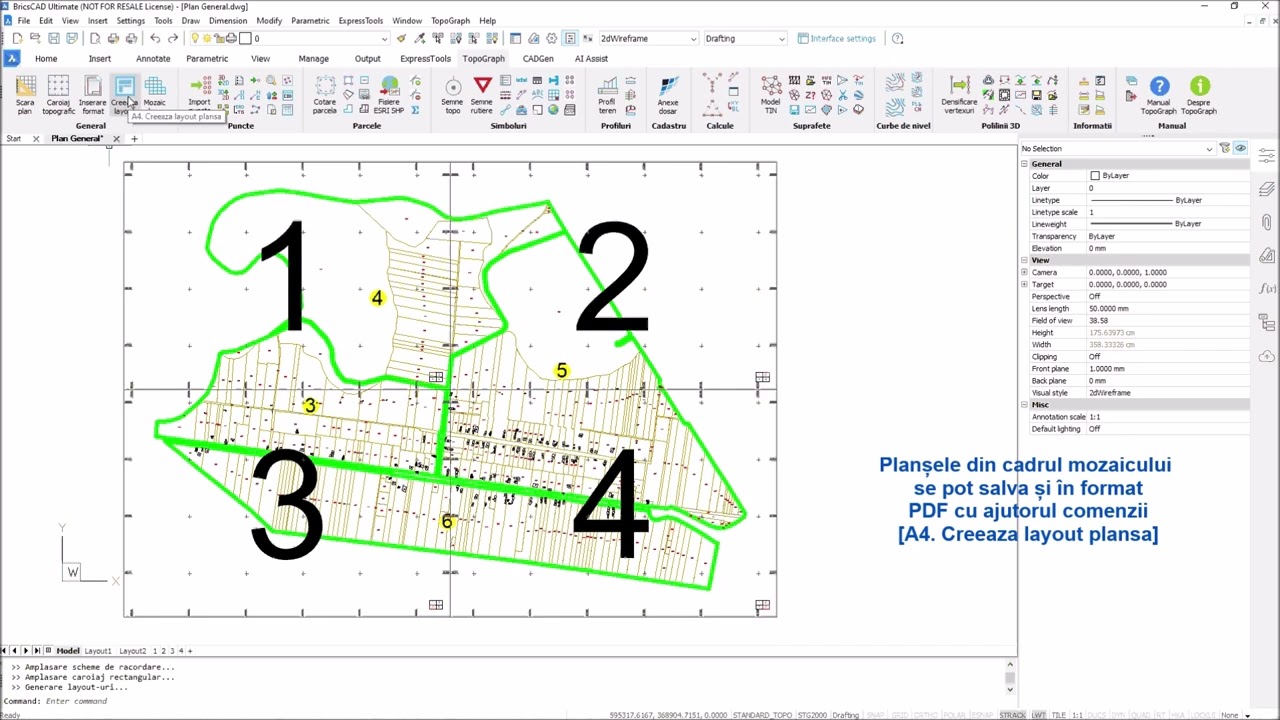Viewport: 1280px width, 720px height.
Task: Toggle LWT lineweight display
Action: coord(1039,715)
